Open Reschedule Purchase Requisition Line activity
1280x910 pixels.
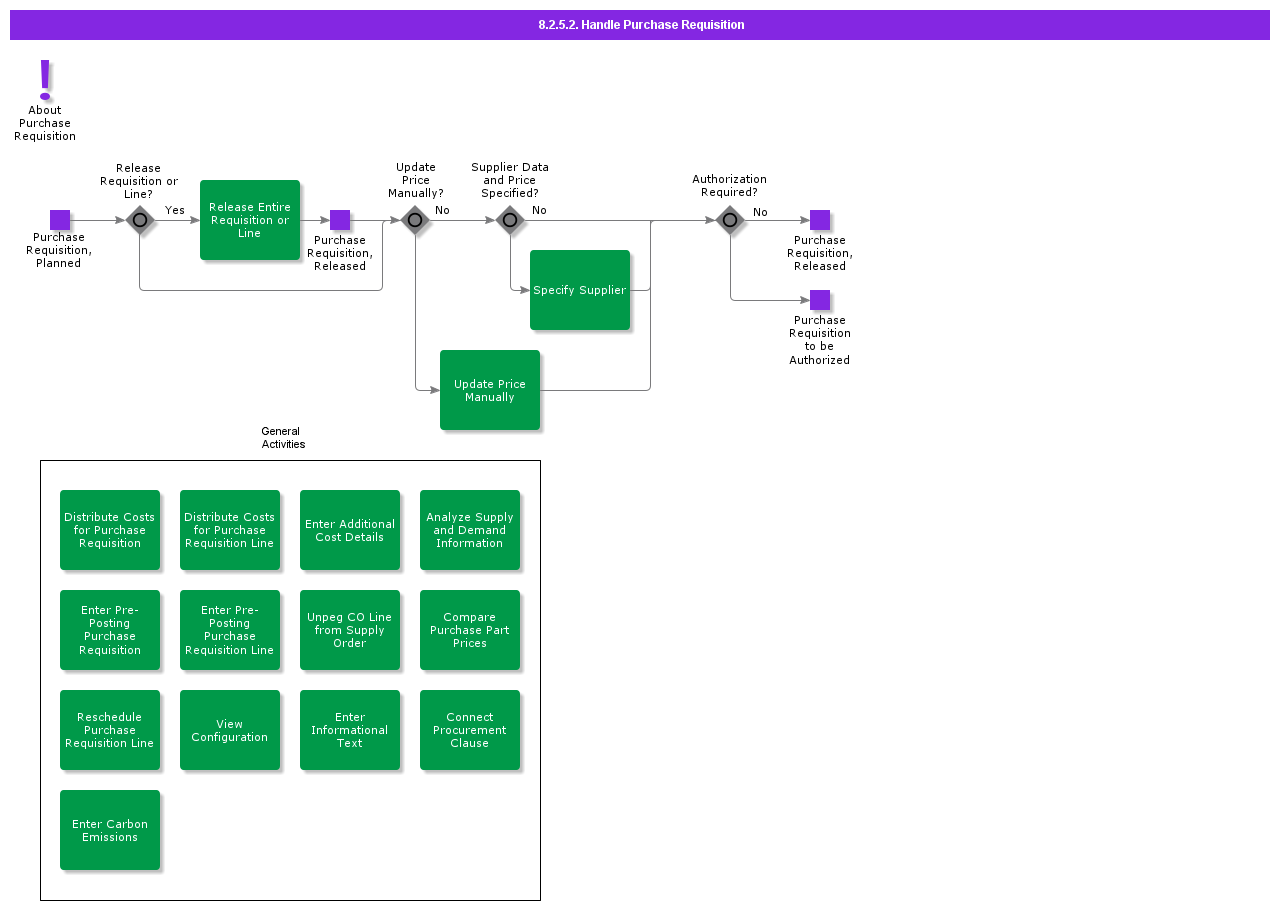[110, 730]
